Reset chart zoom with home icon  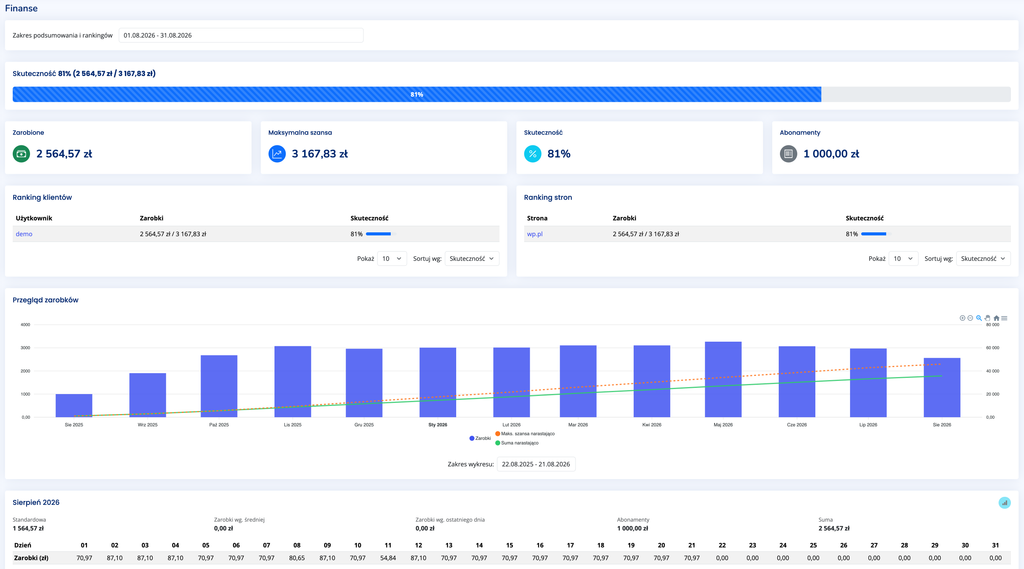point(996,318)
